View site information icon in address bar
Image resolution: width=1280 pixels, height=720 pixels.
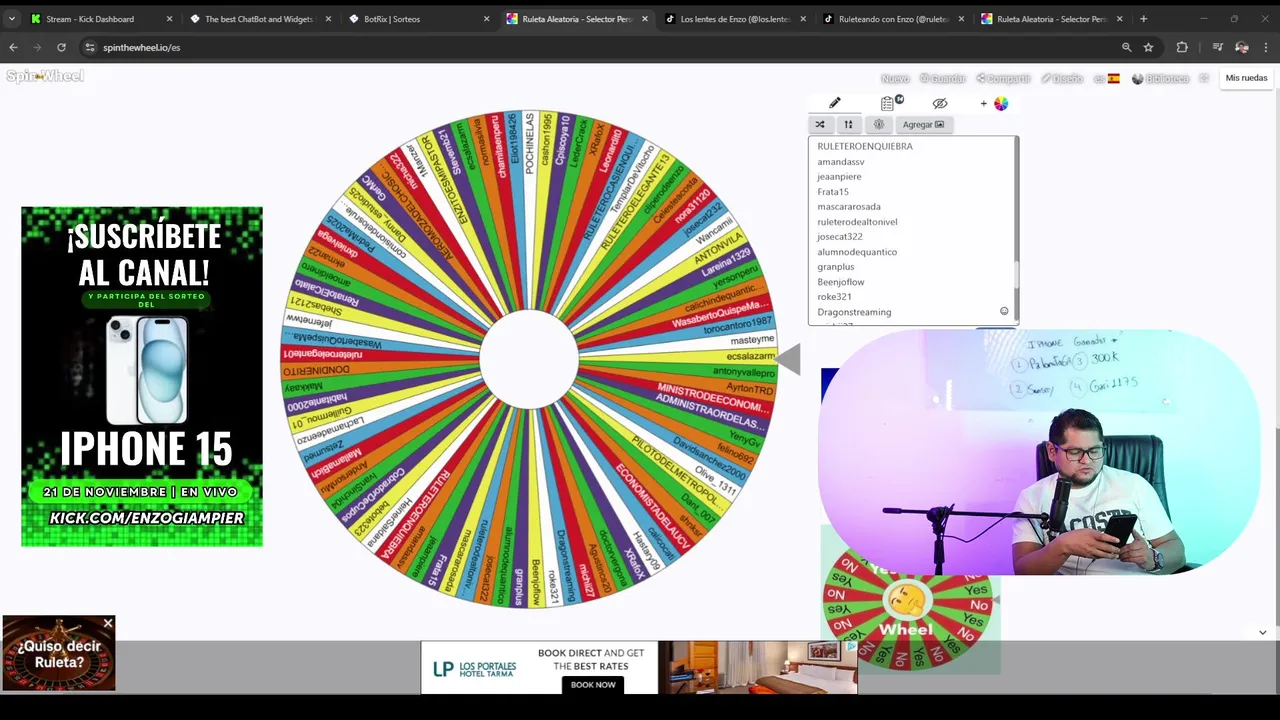(89, 47)
